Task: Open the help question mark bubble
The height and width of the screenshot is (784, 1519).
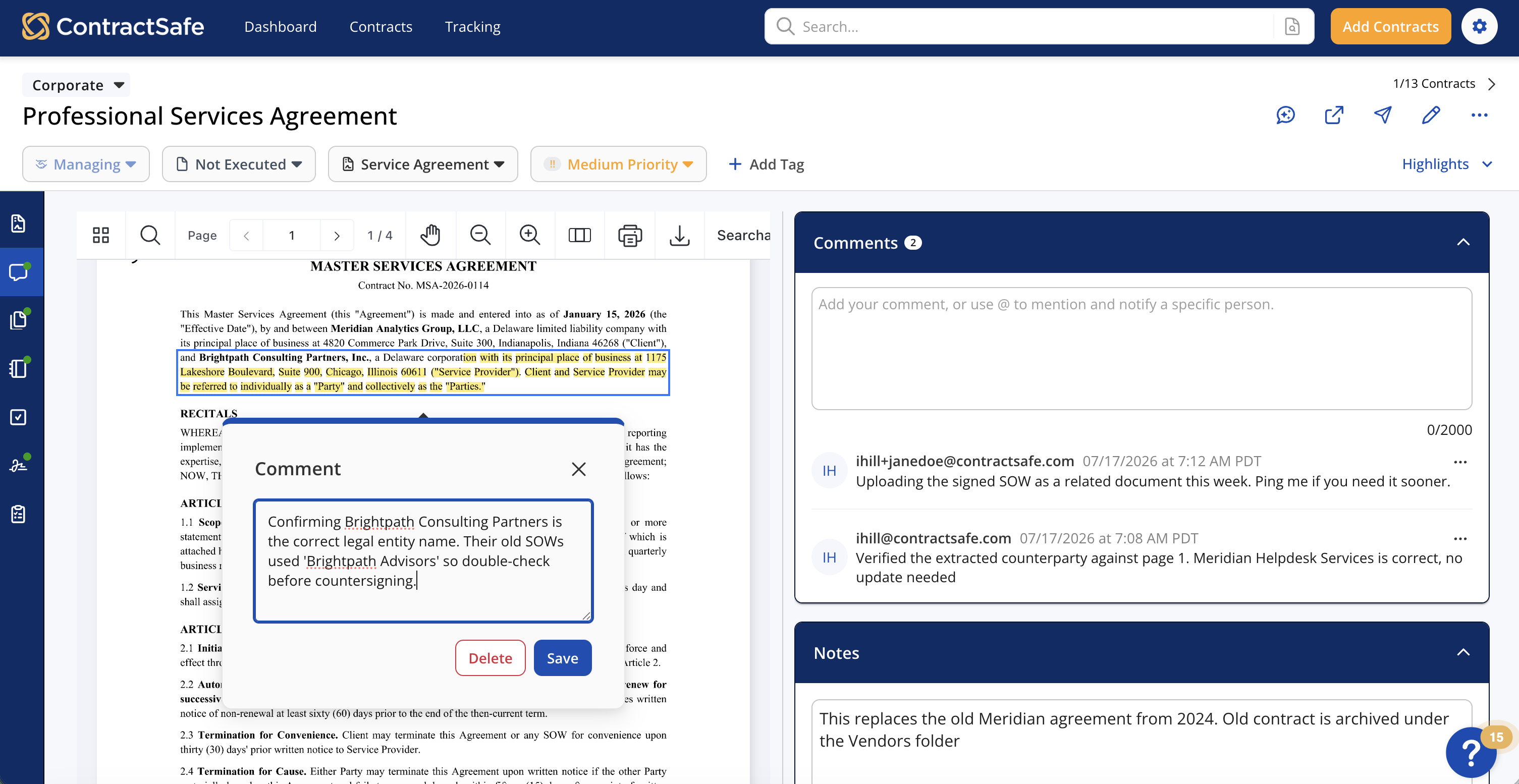Action: [x=1471, y=752]
